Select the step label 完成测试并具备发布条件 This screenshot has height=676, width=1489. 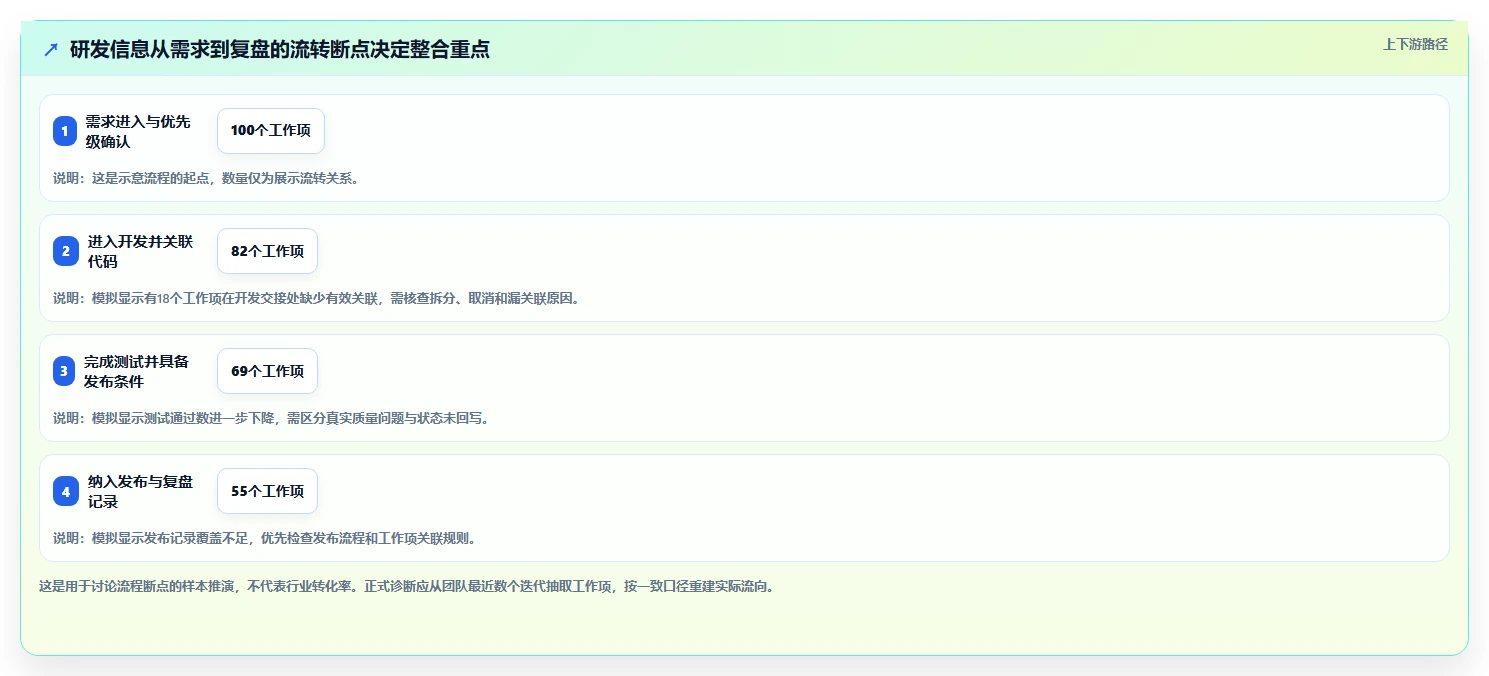137,371
